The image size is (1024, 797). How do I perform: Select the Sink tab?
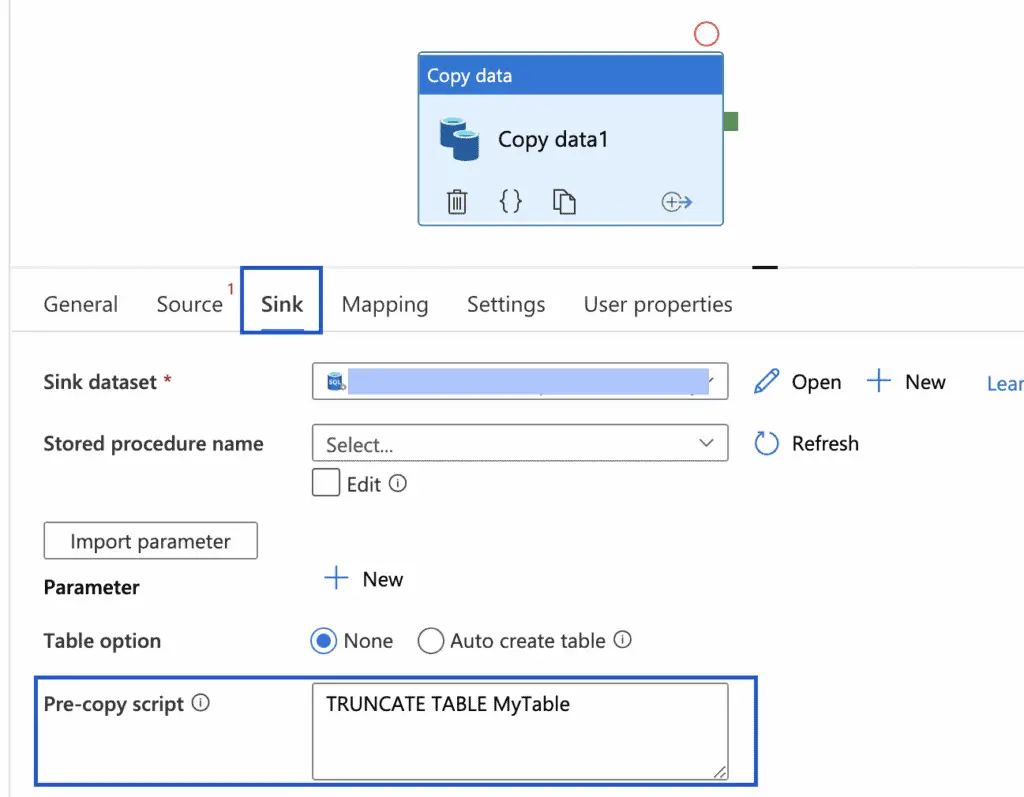(x=282, y=304)
